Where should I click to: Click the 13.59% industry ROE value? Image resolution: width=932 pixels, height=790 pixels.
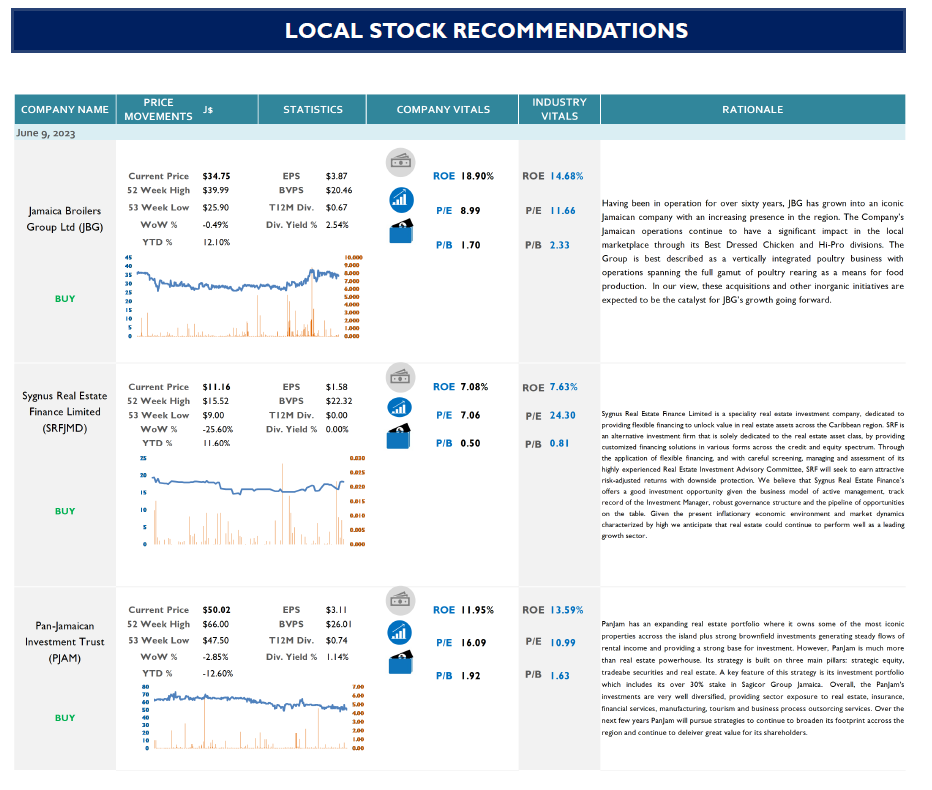click(x=566, y=610)
